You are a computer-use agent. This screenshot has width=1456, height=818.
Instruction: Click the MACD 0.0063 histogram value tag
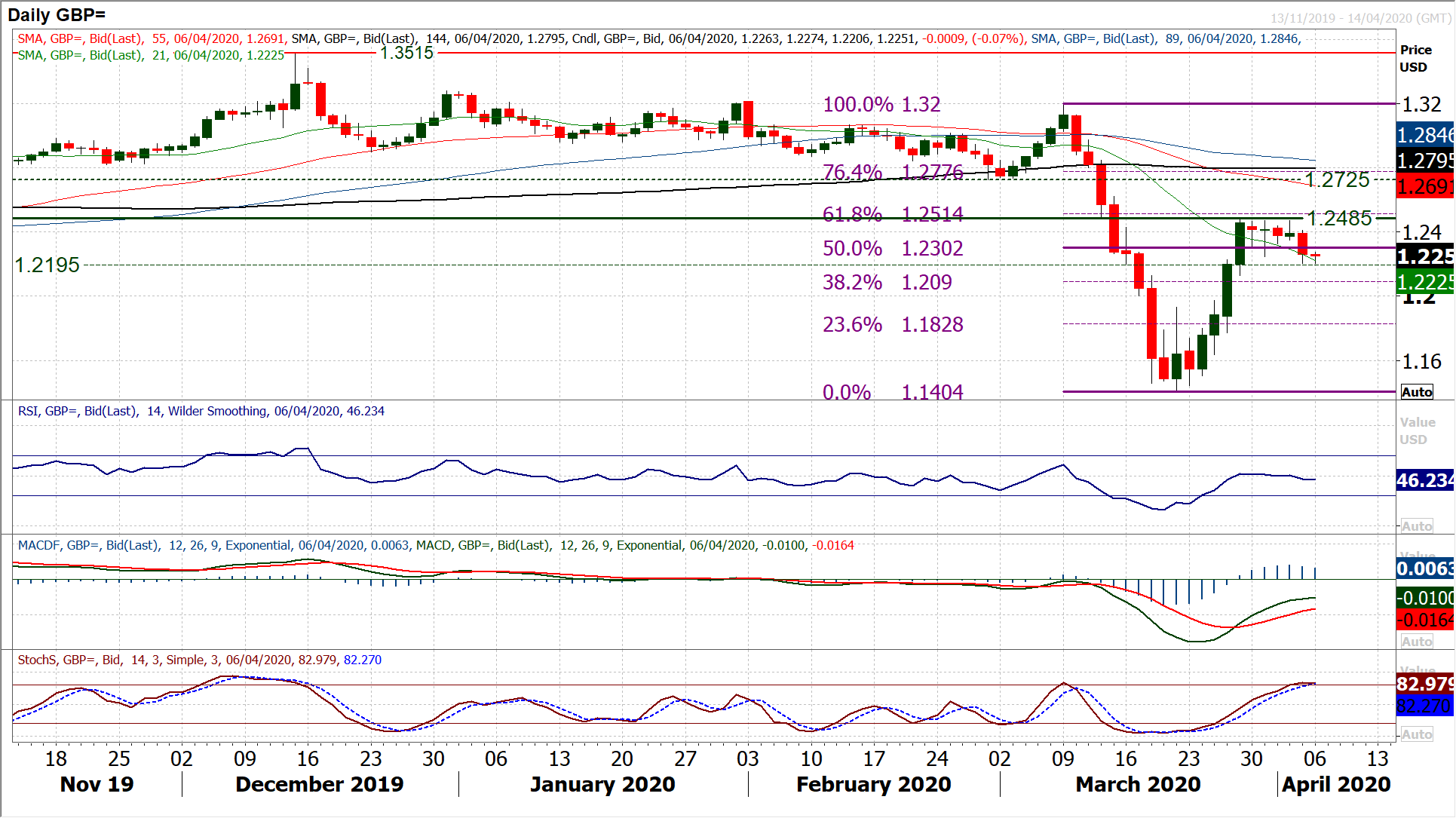[1424, 568]
